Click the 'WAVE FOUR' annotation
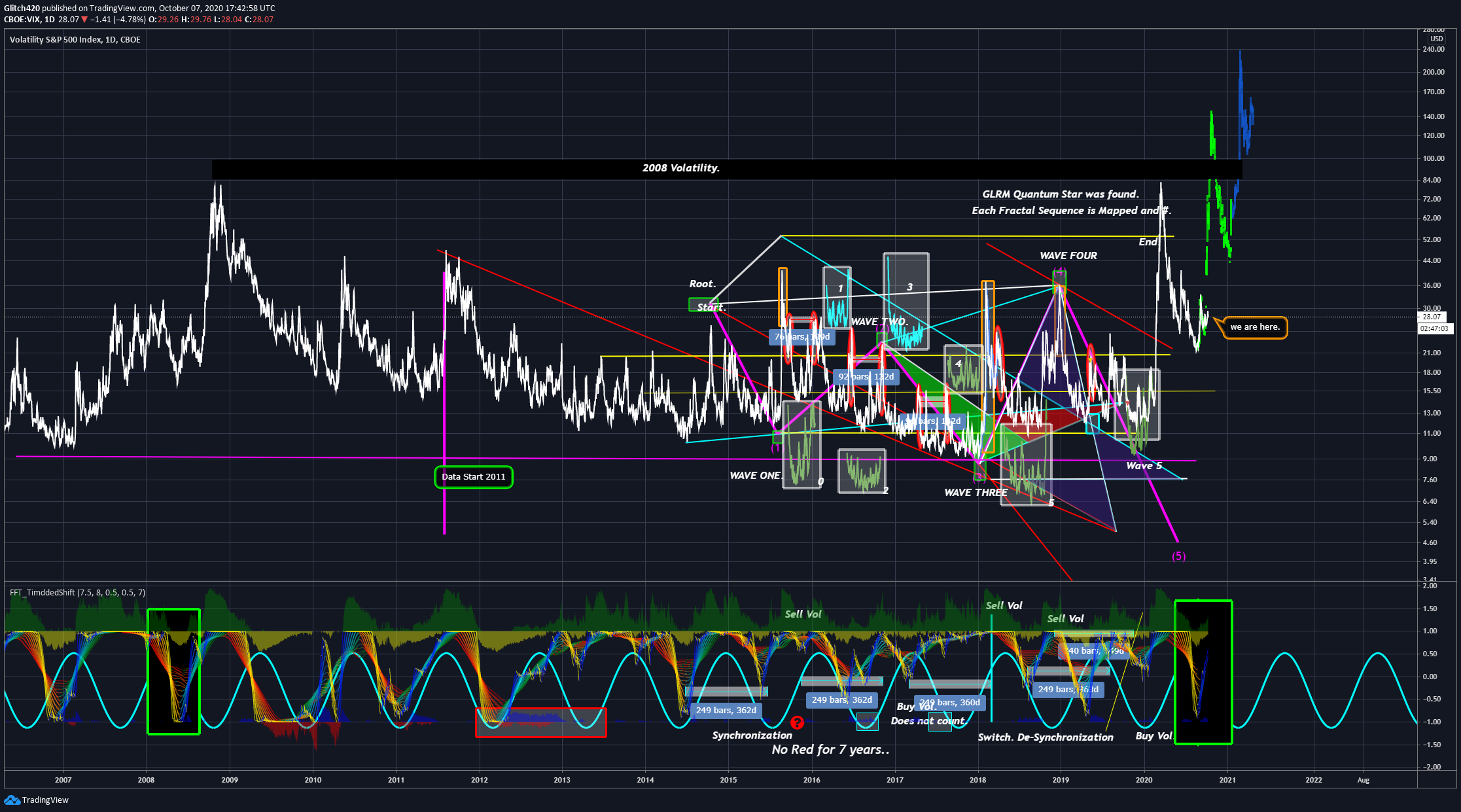Viewport: 1461px width, 812px height. pos(1068,256)
